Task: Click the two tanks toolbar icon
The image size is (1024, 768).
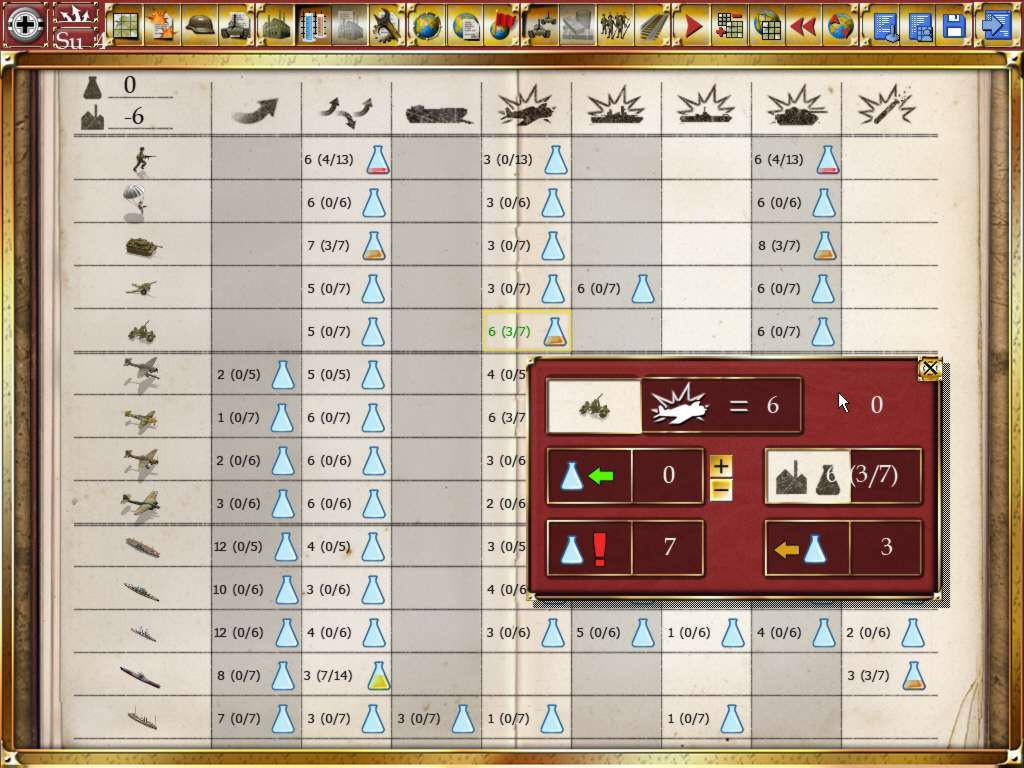Action: (541, 25)
